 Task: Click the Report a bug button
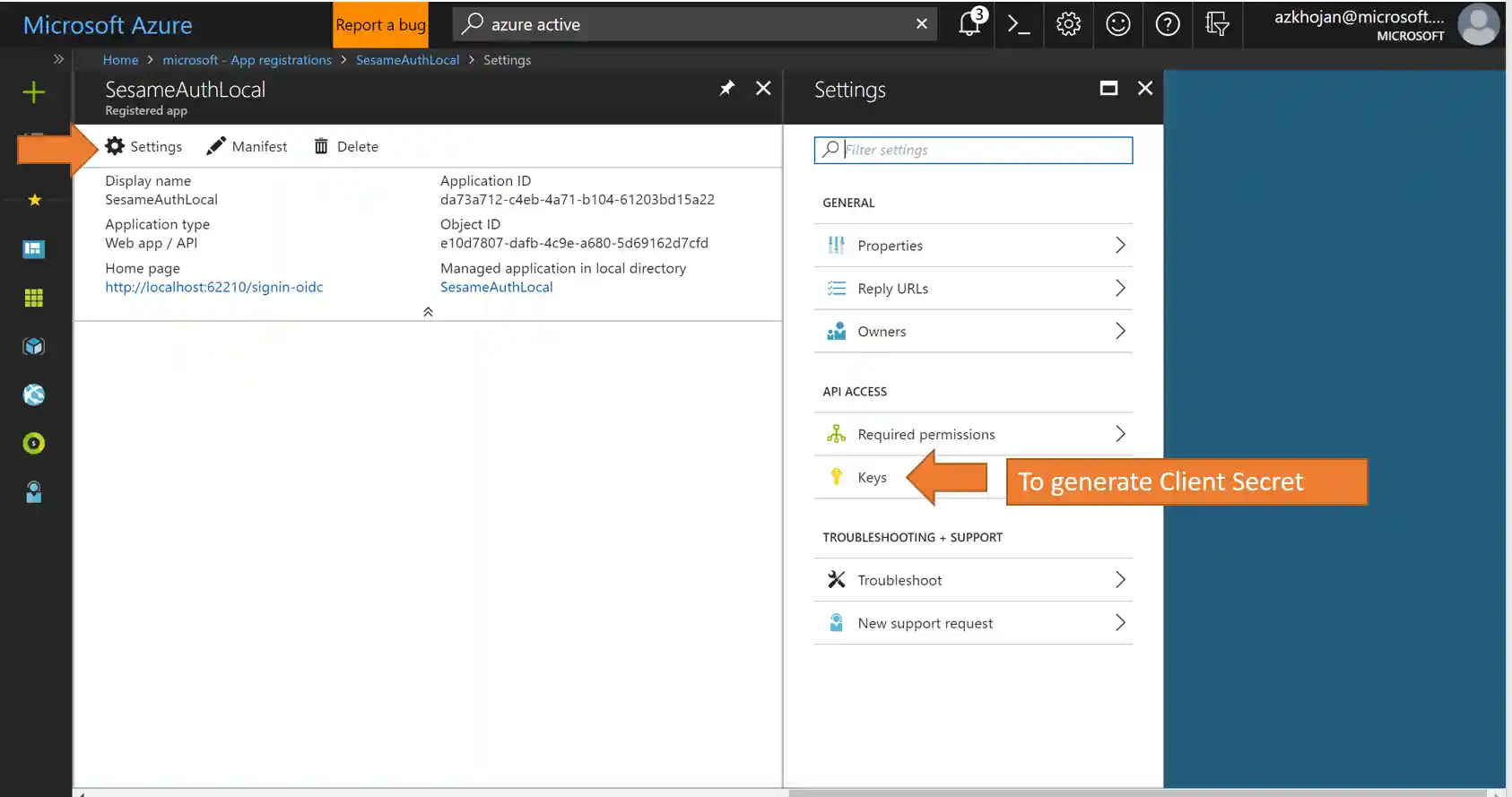[x=380, y=24]
